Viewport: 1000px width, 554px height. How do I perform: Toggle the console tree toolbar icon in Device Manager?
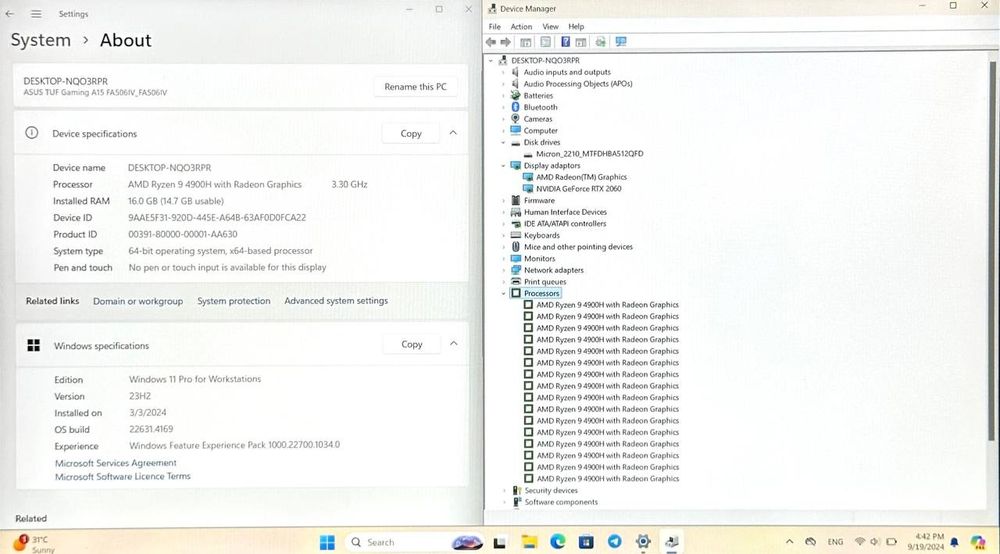pyautogui.click(x=526, y=42)
